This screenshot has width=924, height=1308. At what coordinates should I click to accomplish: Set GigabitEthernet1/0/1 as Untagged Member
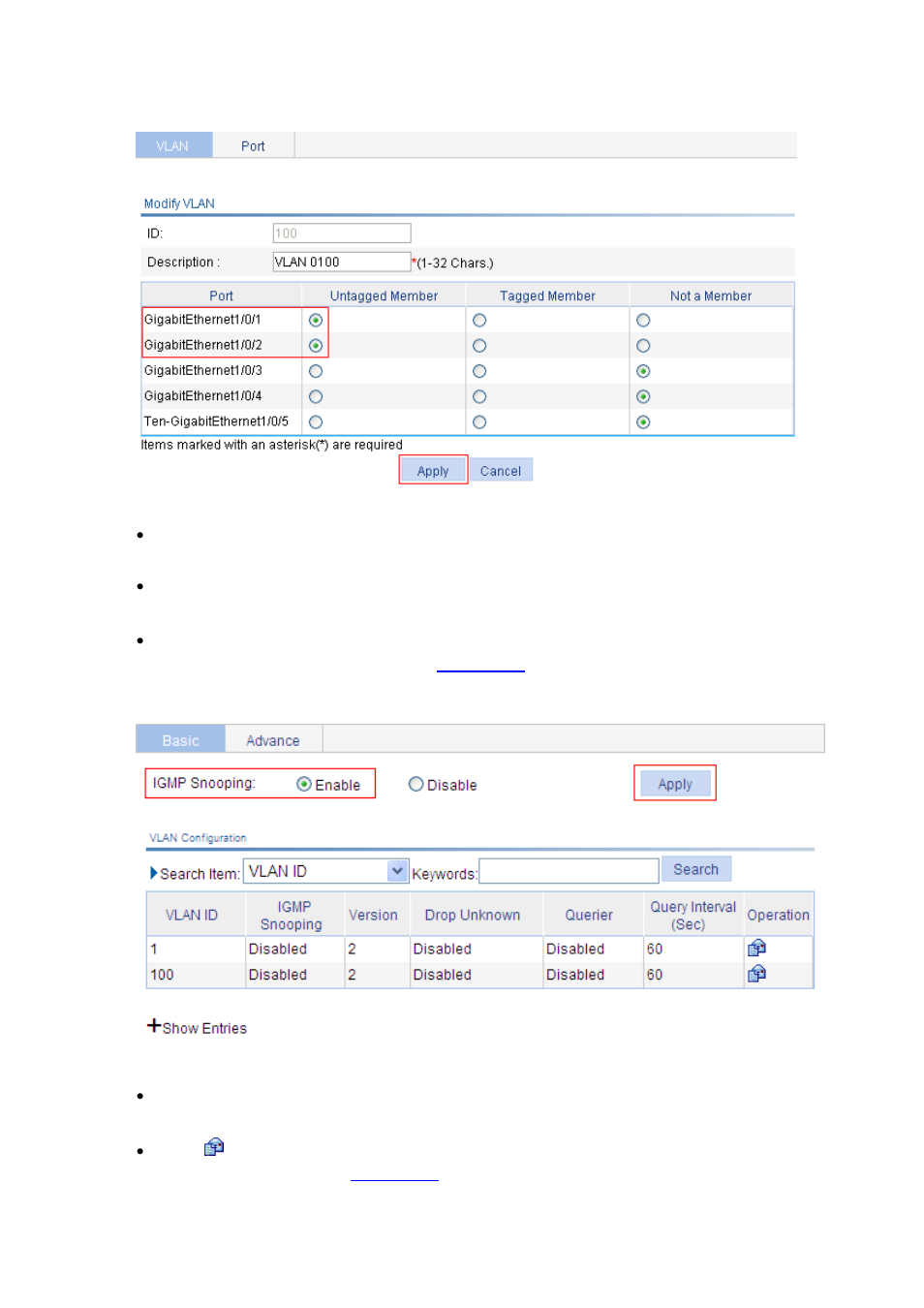[x=316, y=320]
